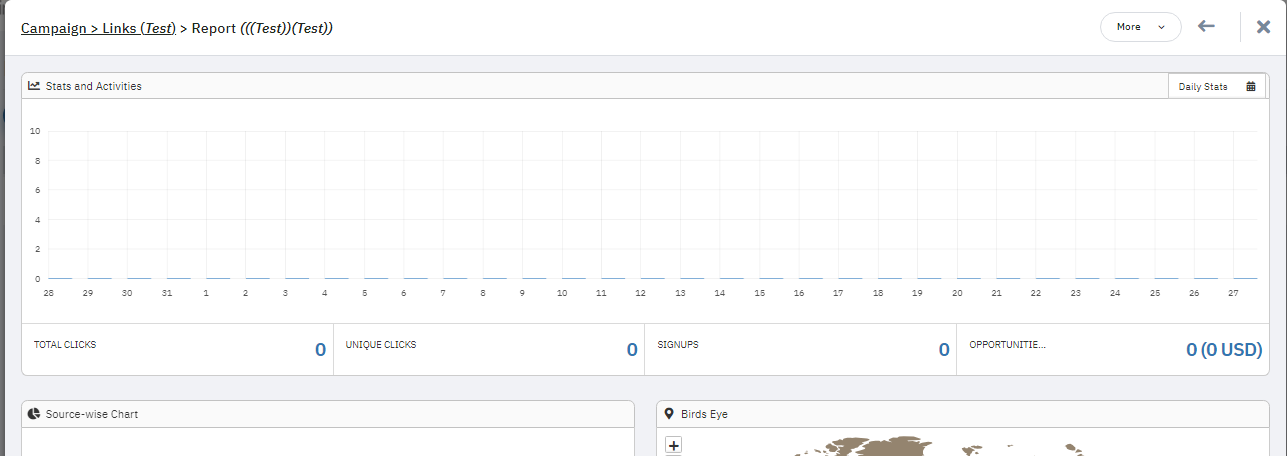The image size is (1287, 456).
Task: Click the calendar icon beside Daily Stats
Action: point(1251,86)
